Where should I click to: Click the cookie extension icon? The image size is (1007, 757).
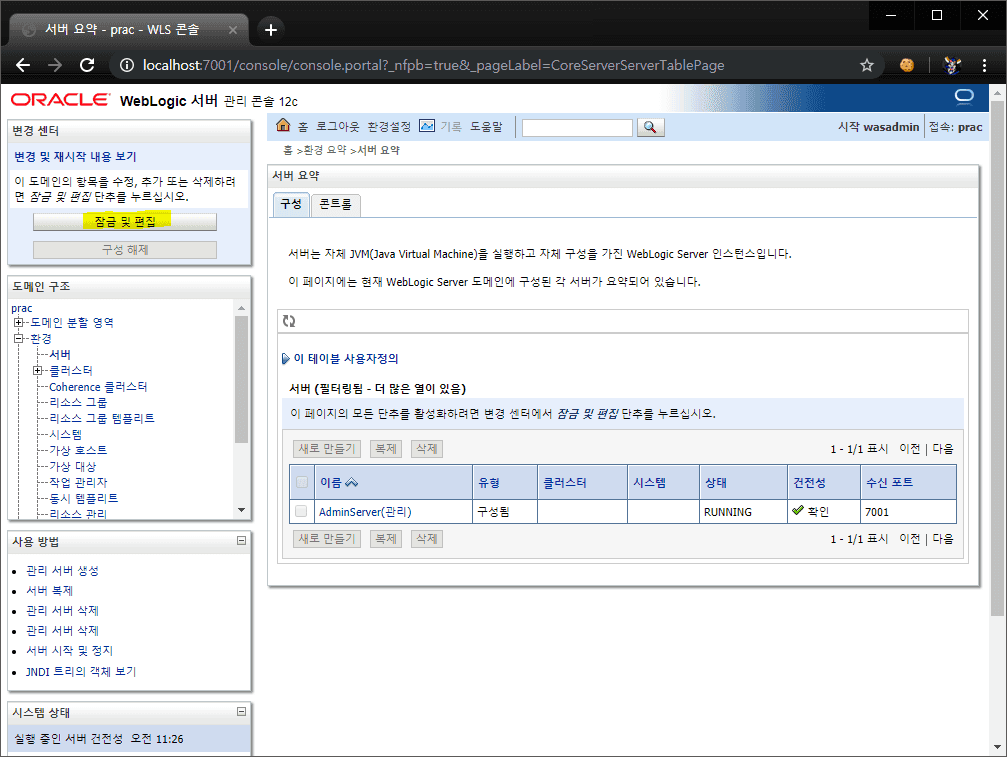click(907, 65)
